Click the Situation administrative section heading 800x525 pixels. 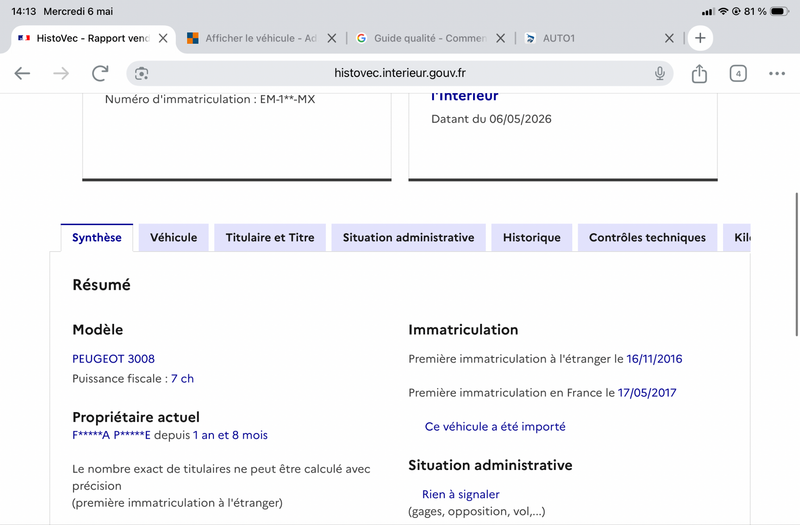tap(490, 465)
